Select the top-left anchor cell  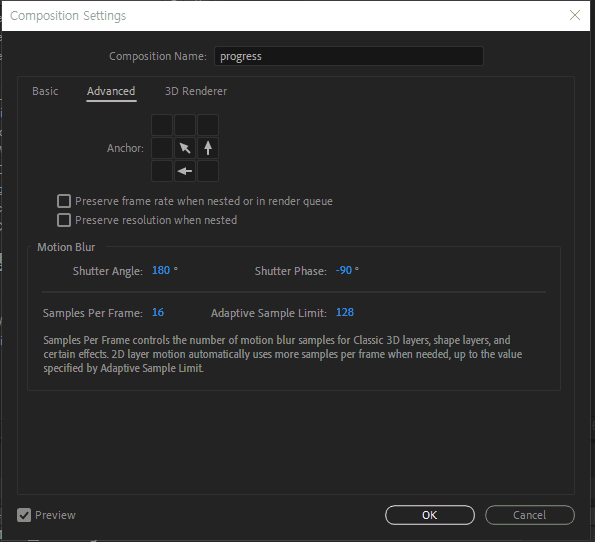coord(162,125)
